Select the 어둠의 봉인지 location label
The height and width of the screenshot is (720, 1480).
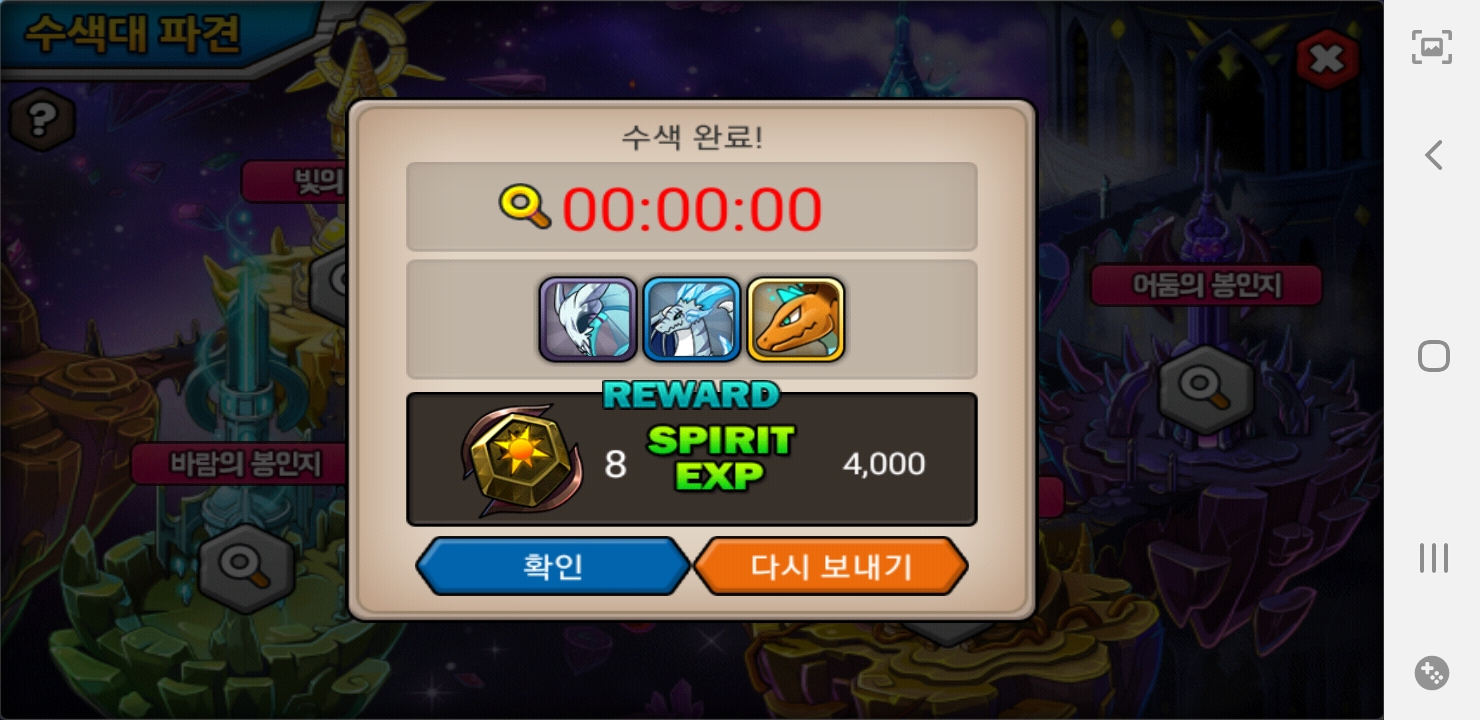pos(1206,286)
